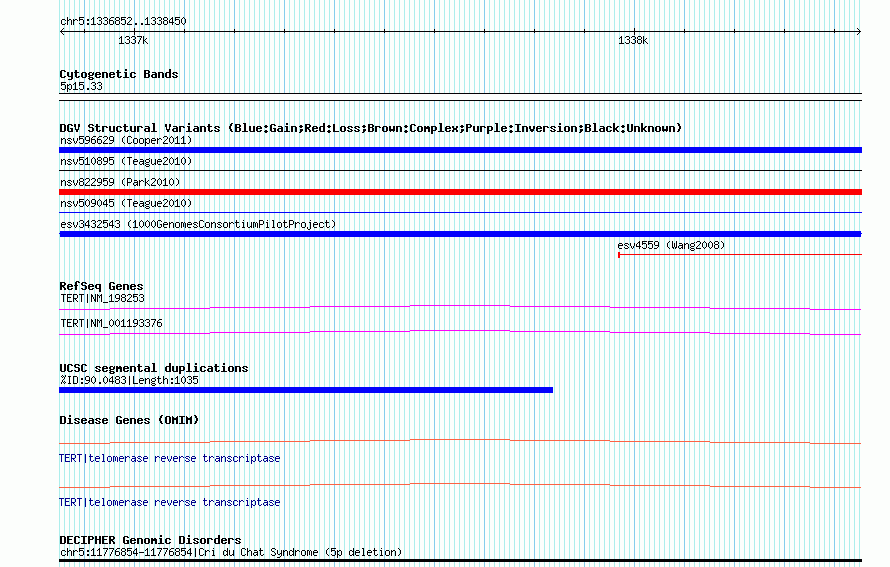Select the nsv596629 (Cooper2011) variant label
The width and height of the screenshot is (890, 567).
pyautogui.click(x=126, y=140)
